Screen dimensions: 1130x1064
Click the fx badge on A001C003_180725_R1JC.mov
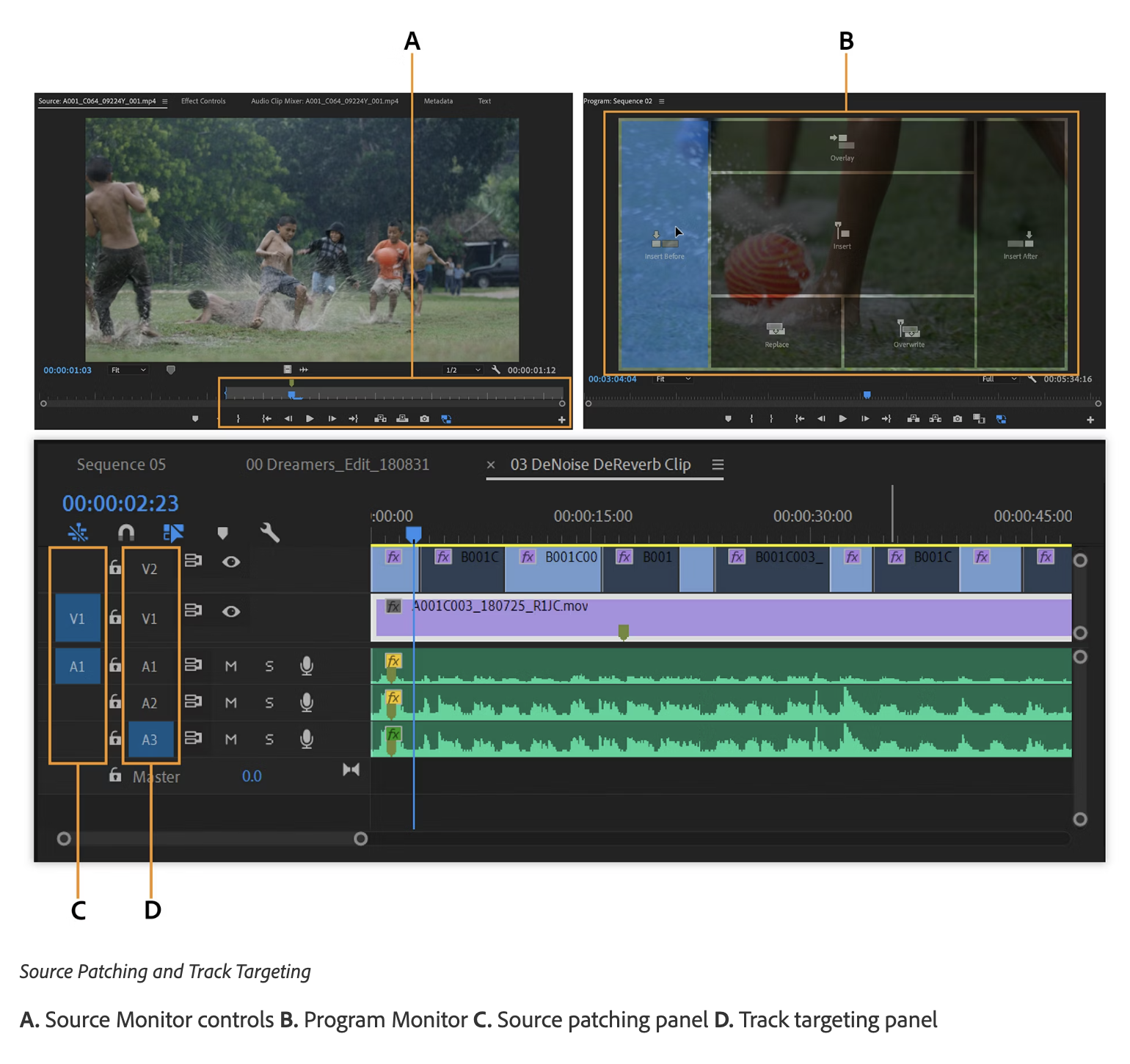click(393, 607)
